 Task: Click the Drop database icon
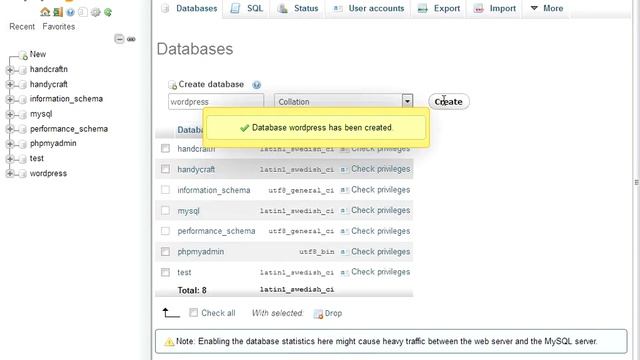click(318, 313)
